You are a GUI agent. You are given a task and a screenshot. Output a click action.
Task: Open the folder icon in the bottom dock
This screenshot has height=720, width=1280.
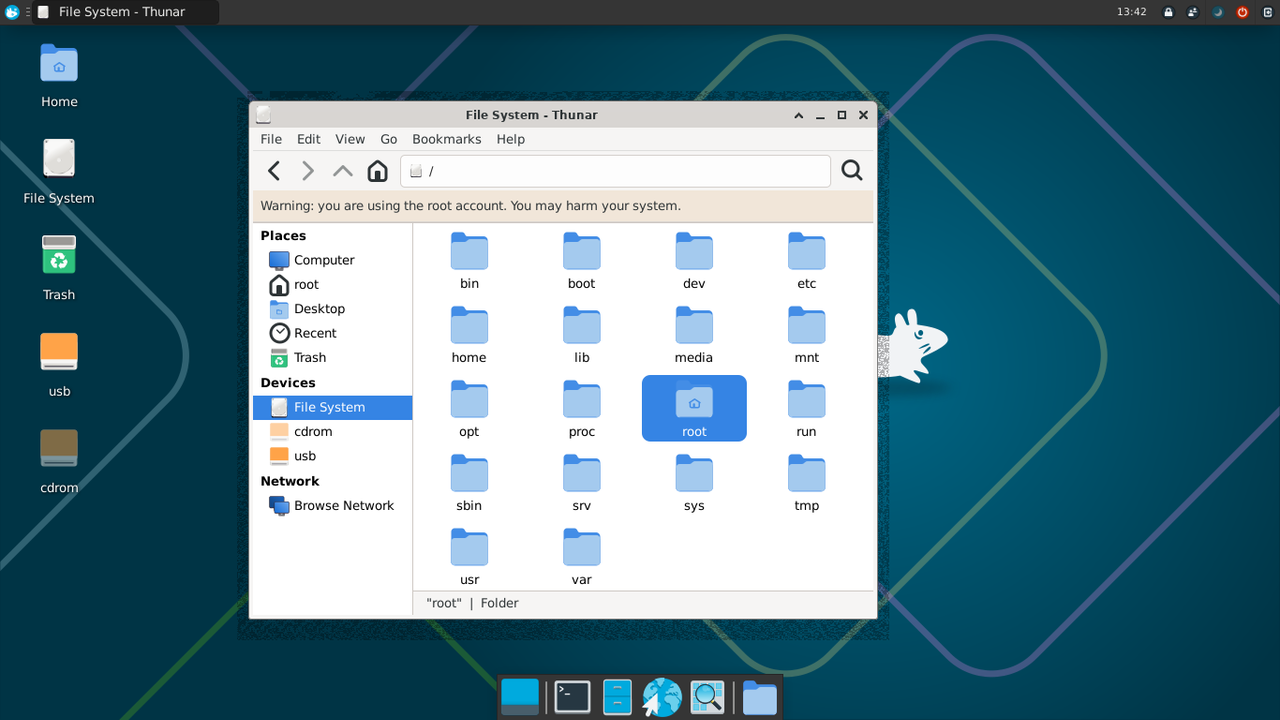tap(760, 697)
